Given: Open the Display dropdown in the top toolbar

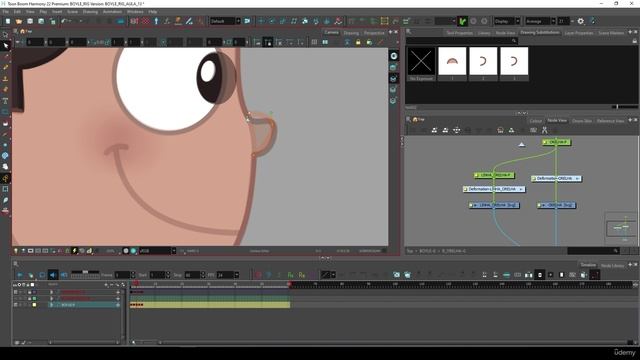Looking at the screenshot, I should [507, 21].
